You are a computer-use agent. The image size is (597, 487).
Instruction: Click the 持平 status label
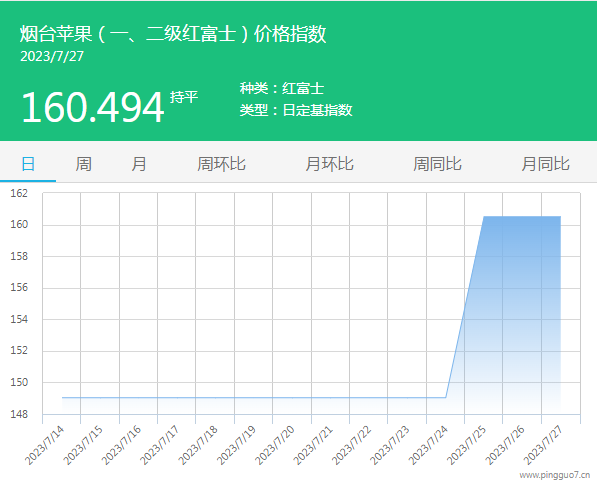[x=184, y=97]
